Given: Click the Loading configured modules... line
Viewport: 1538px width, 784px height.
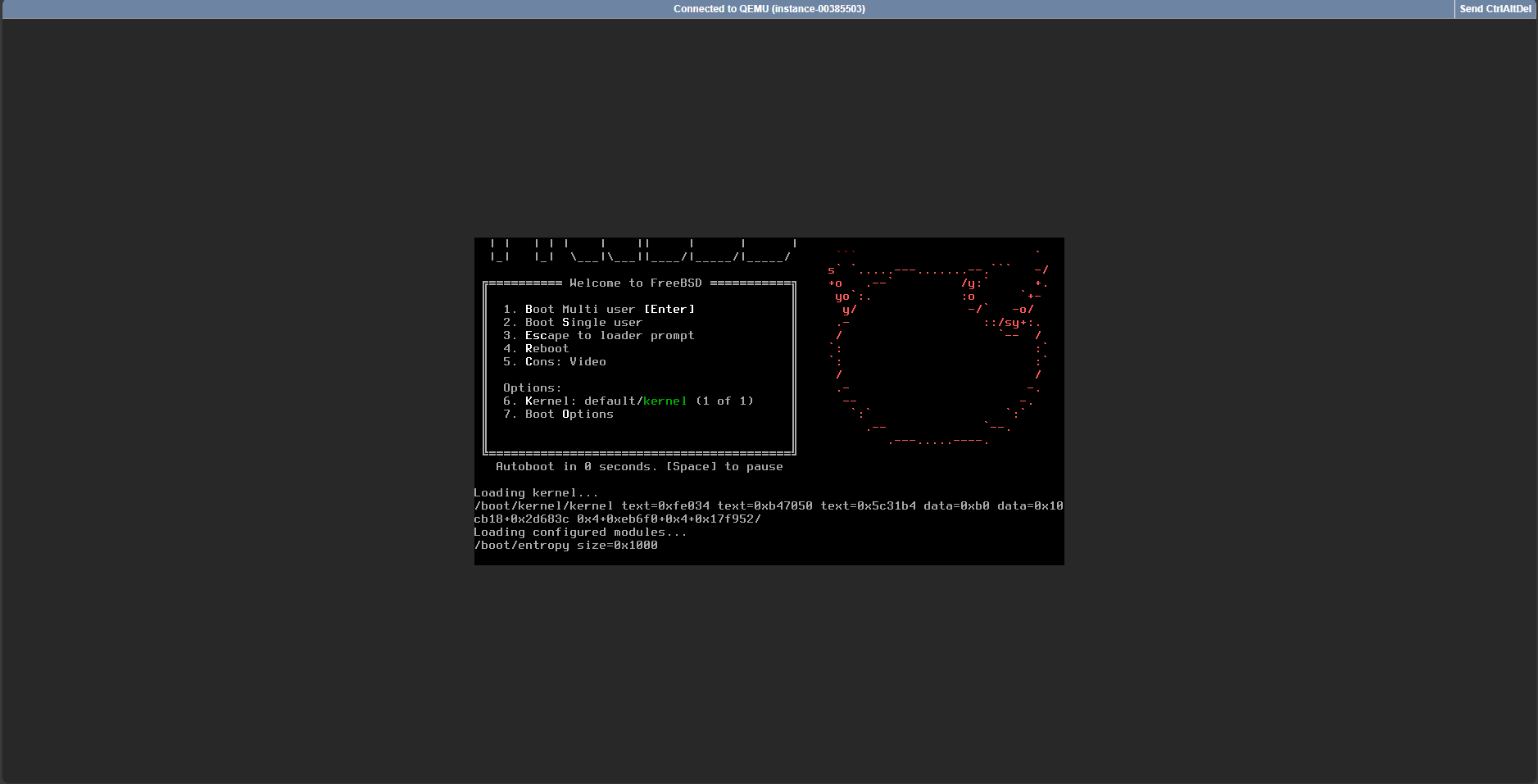Looking at the screenshot, I should (x=580, y=532).
